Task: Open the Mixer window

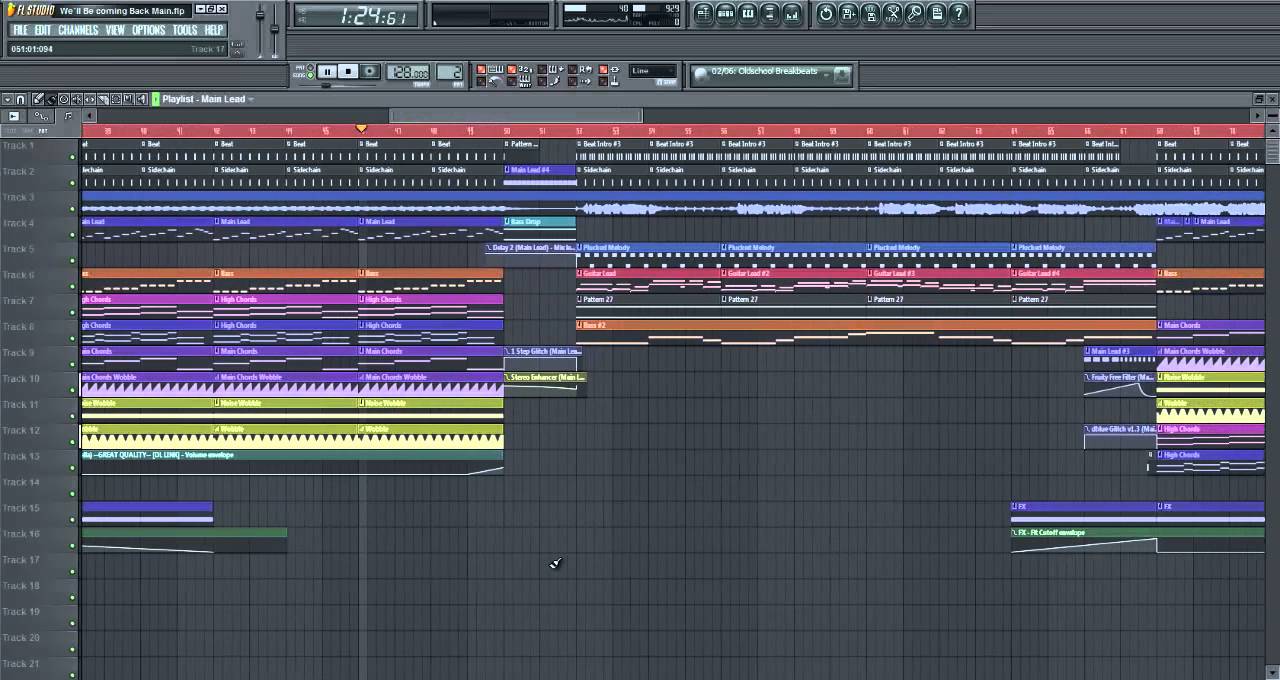Action: point(792,13)
